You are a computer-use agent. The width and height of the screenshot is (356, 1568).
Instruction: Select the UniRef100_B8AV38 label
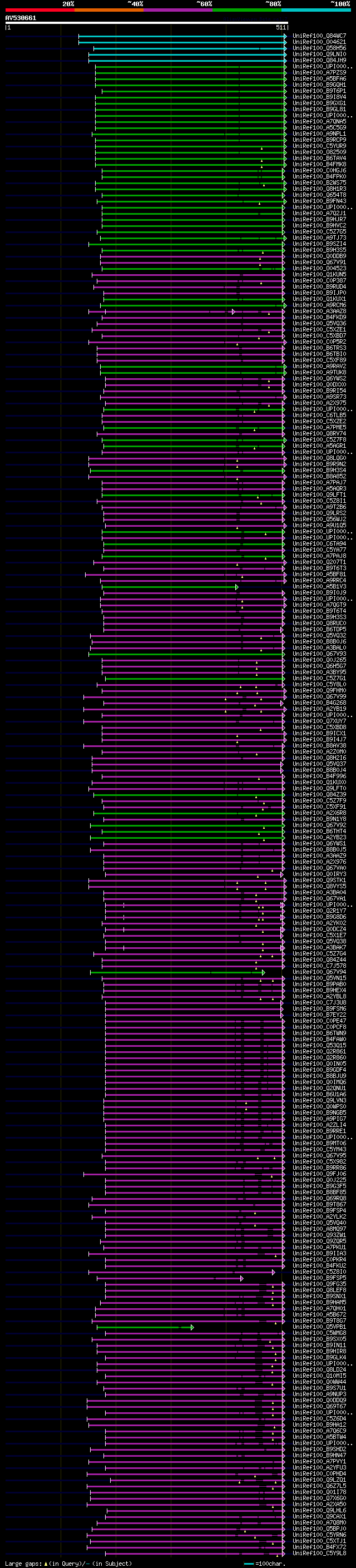coord(319,746)
